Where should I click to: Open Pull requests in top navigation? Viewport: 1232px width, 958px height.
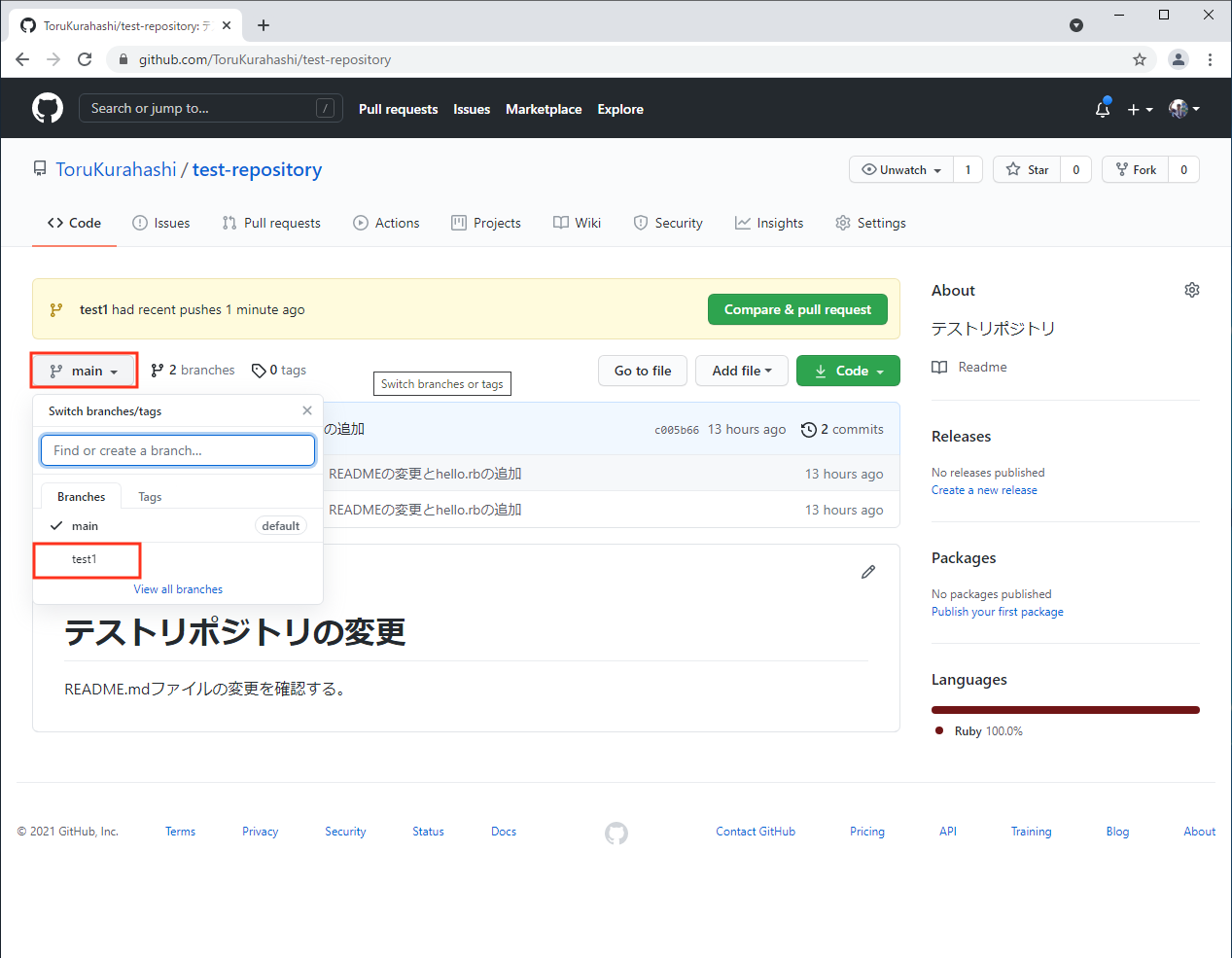399,109
